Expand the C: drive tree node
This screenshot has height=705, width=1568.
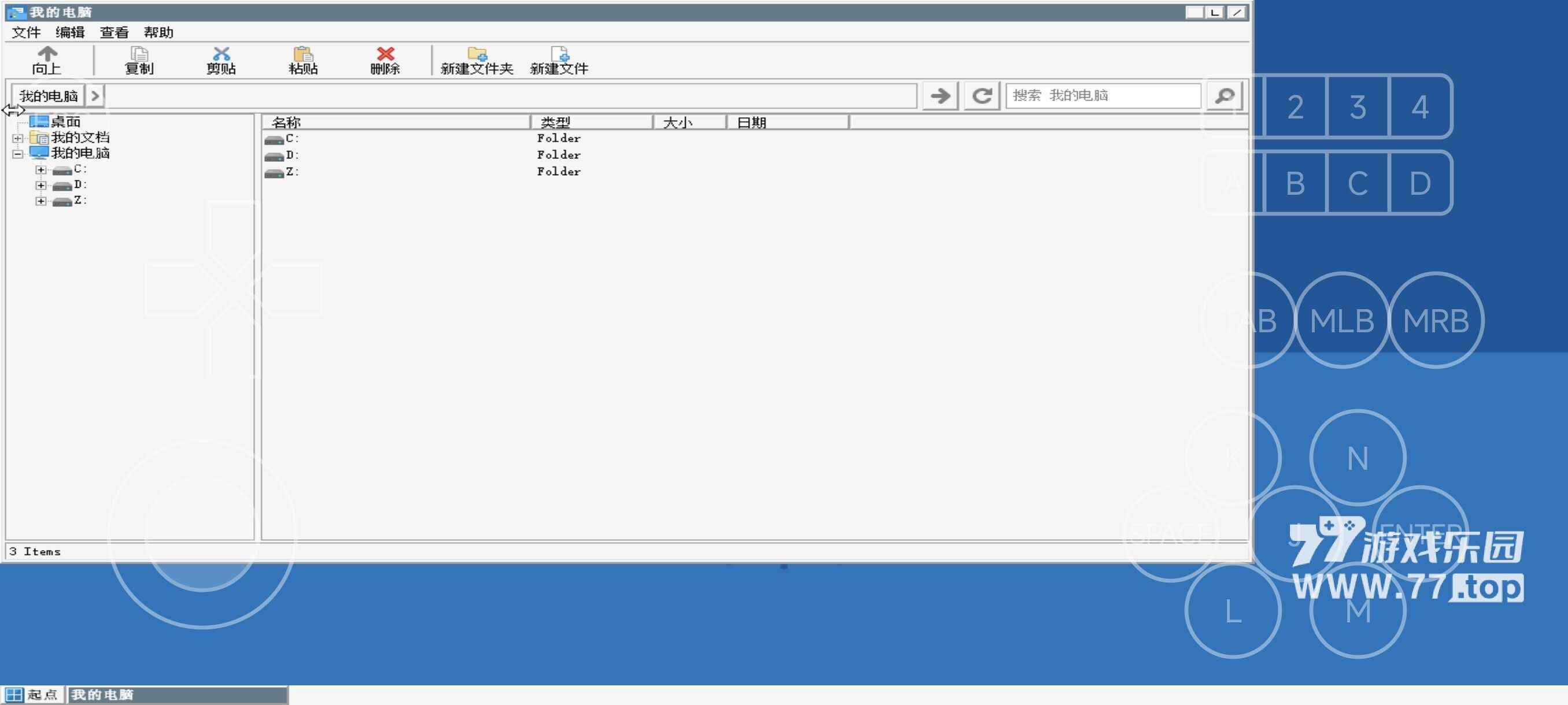click(x=40, y=170)
